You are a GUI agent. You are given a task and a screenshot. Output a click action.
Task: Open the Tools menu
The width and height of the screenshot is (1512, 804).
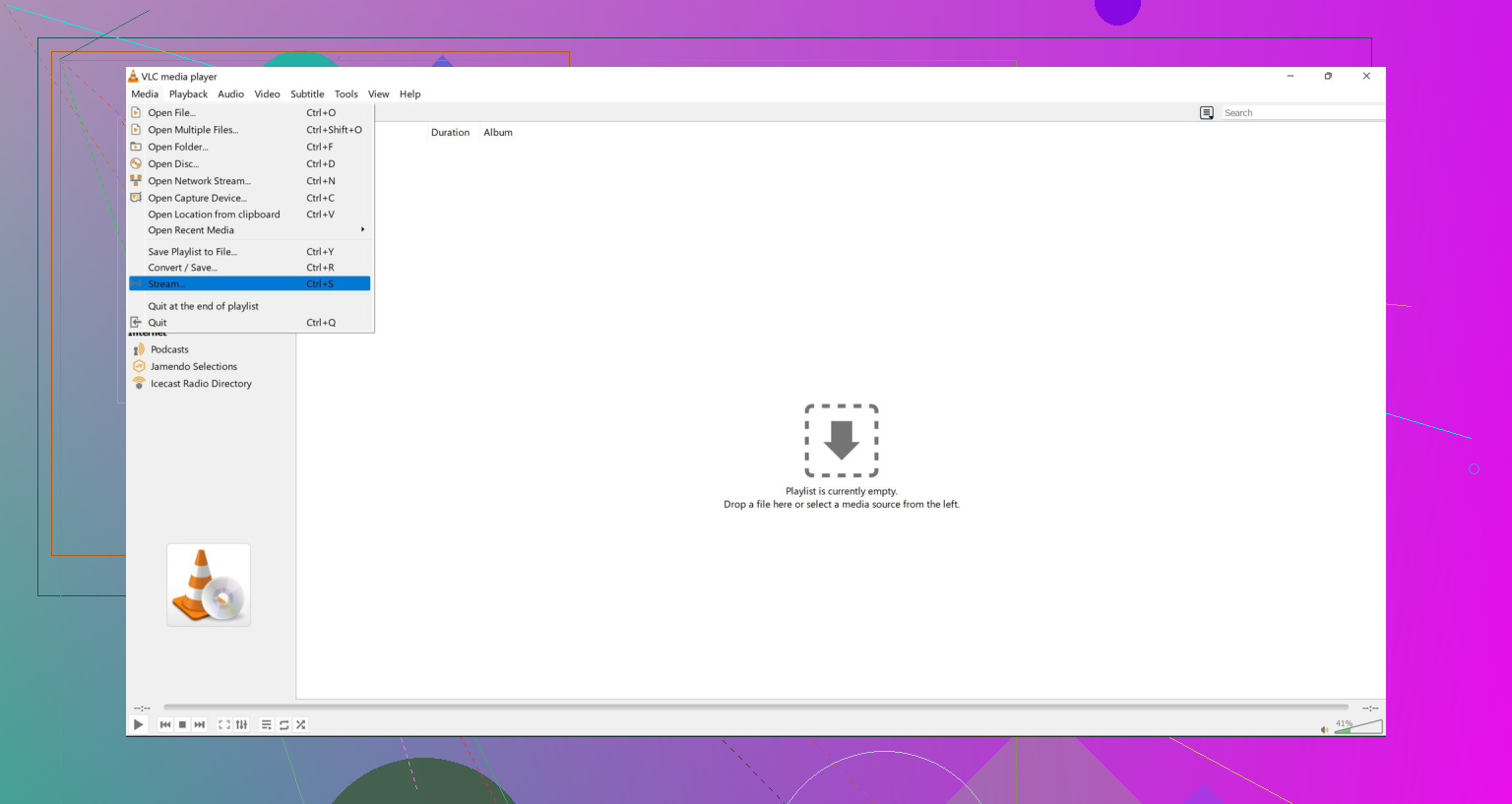346,94
